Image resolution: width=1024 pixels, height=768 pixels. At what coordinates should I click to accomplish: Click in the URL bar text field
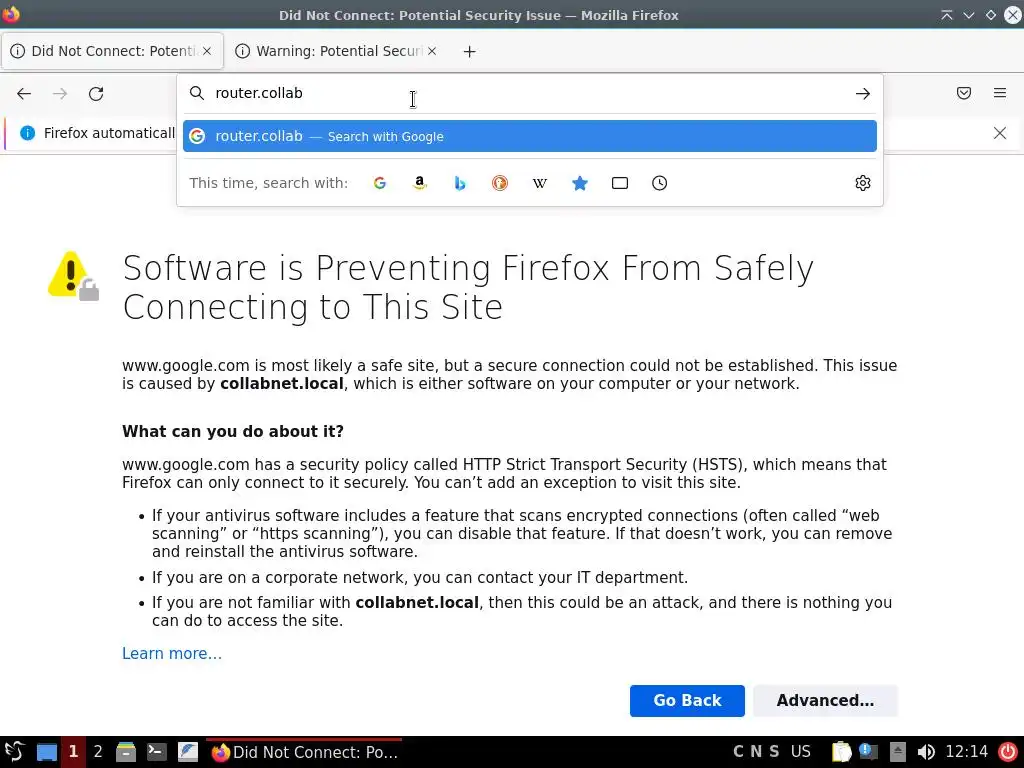tap(529, 93)
